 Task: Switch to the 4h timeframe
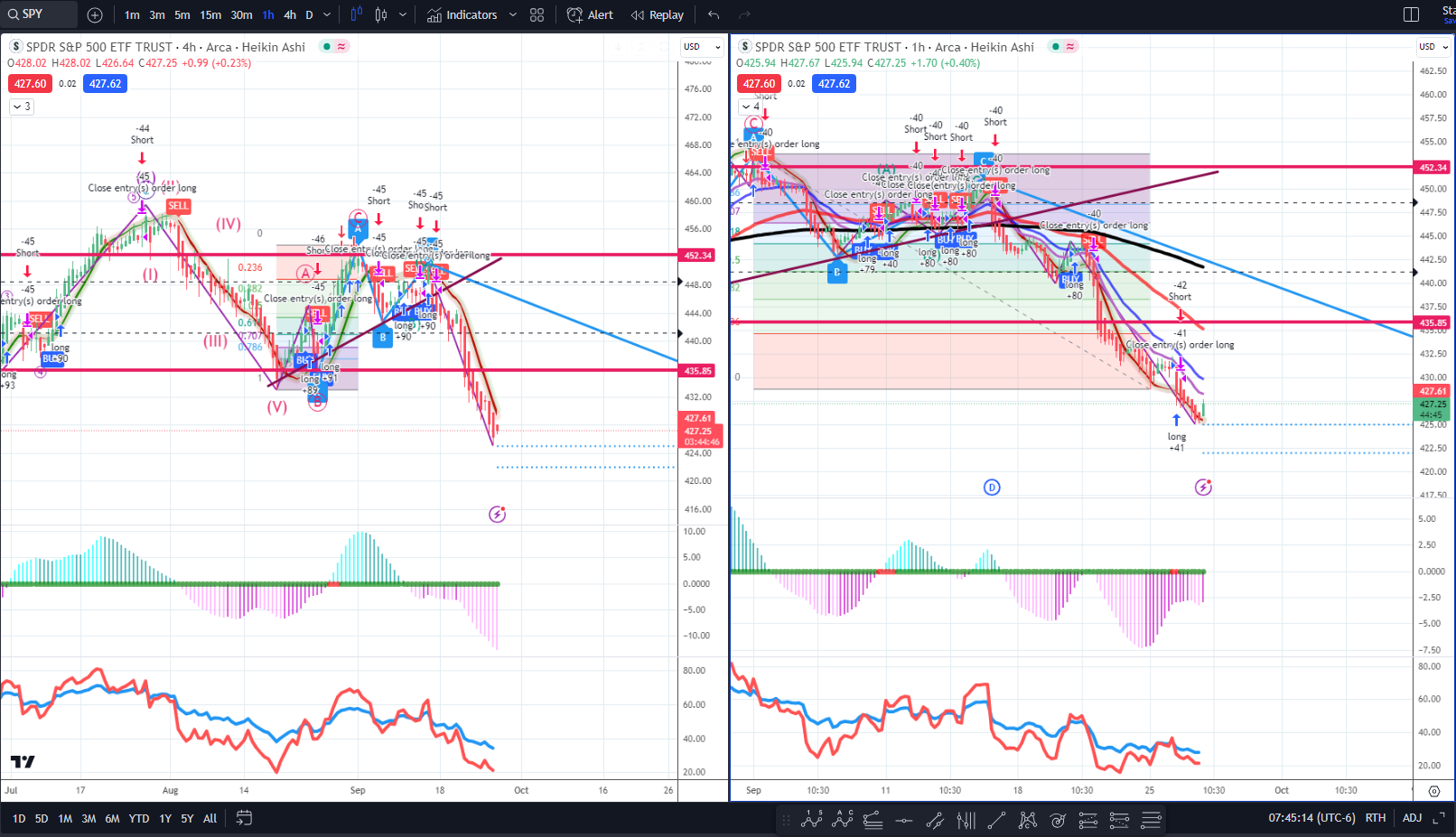click(290, 14)
